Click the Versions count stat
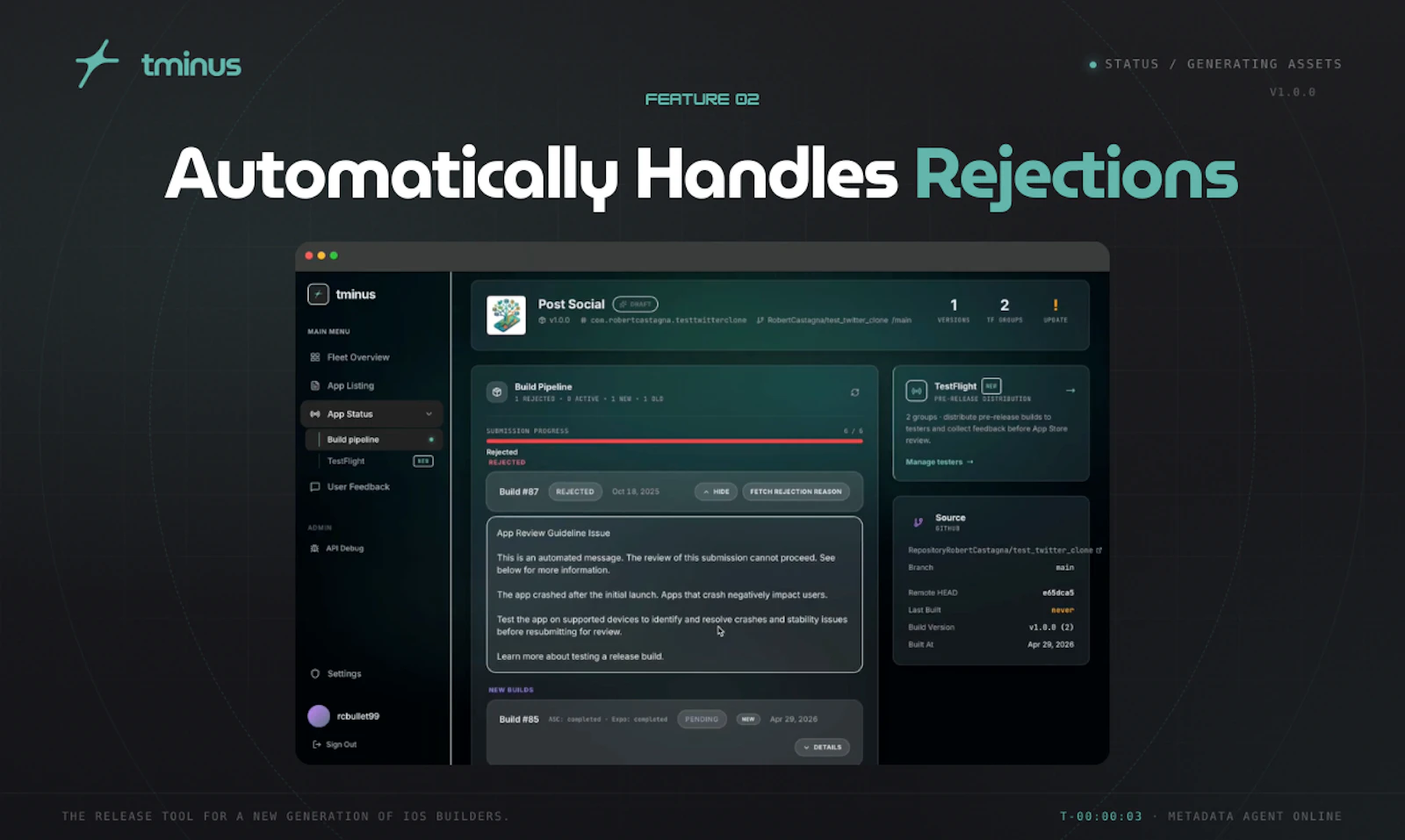The height and width of the screenshot is (840, 1405). coord(954,311)
